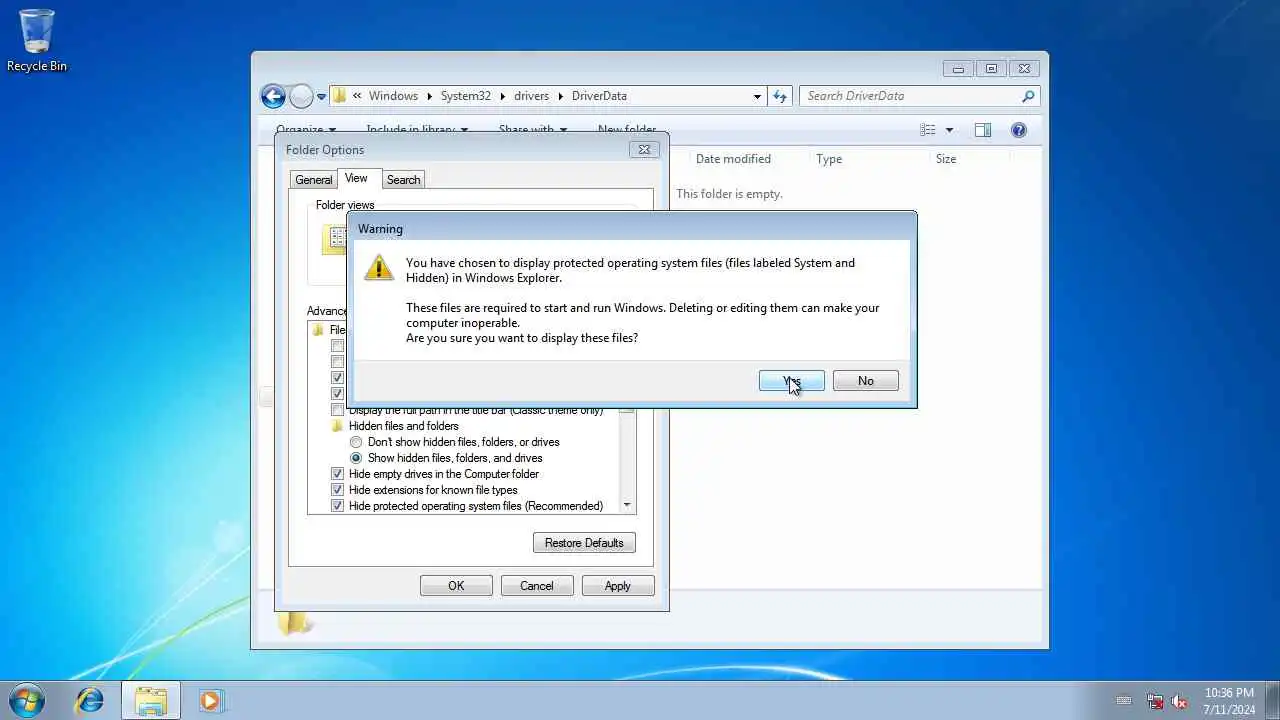The image size is (1280, 720).
Task: Click Cancel in Folder Options
Action: point(537,586)
